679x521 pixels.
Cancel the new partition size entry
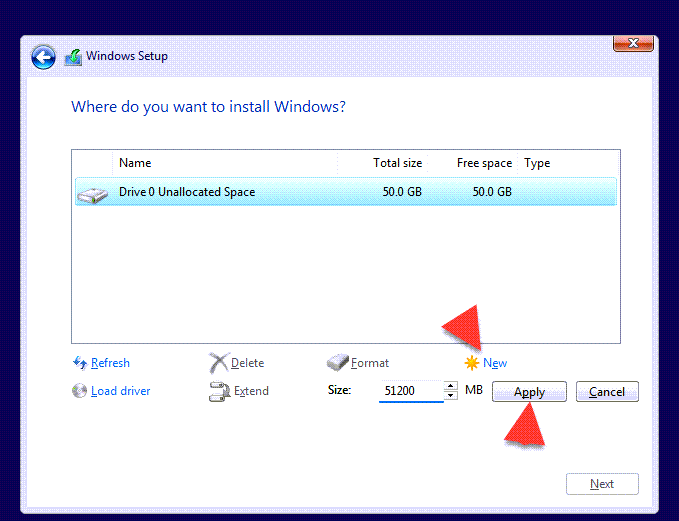607,392
